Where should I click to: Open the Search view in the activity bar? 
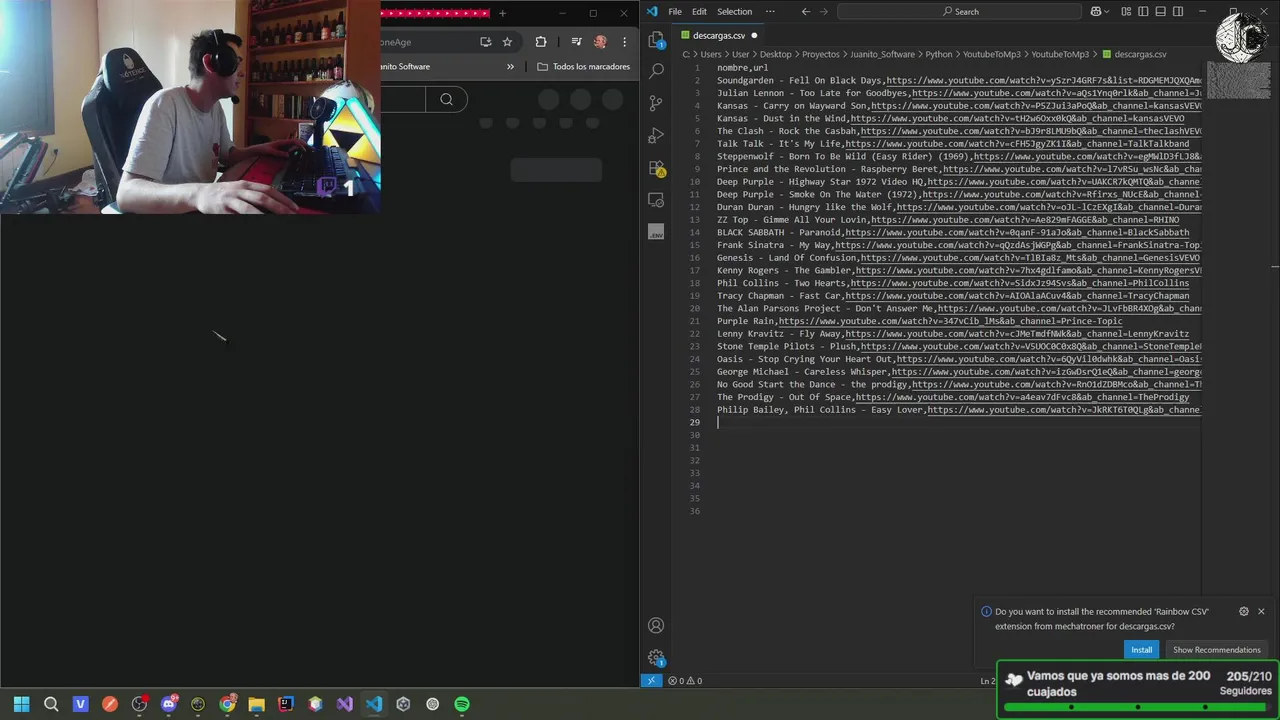(x=656, y=71)
